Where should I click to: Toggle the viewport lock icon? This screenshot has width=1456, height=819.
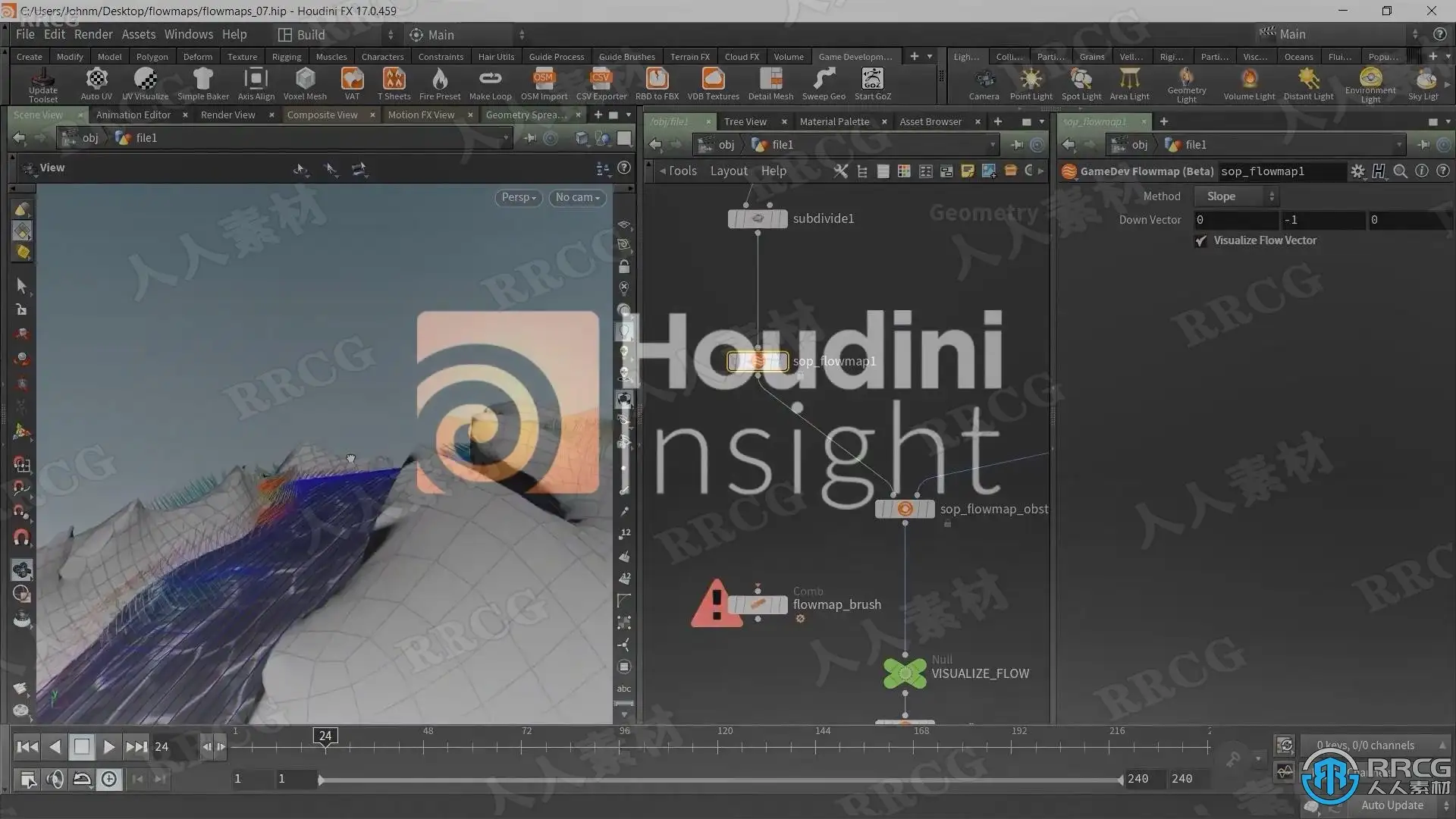coord(624,267)
